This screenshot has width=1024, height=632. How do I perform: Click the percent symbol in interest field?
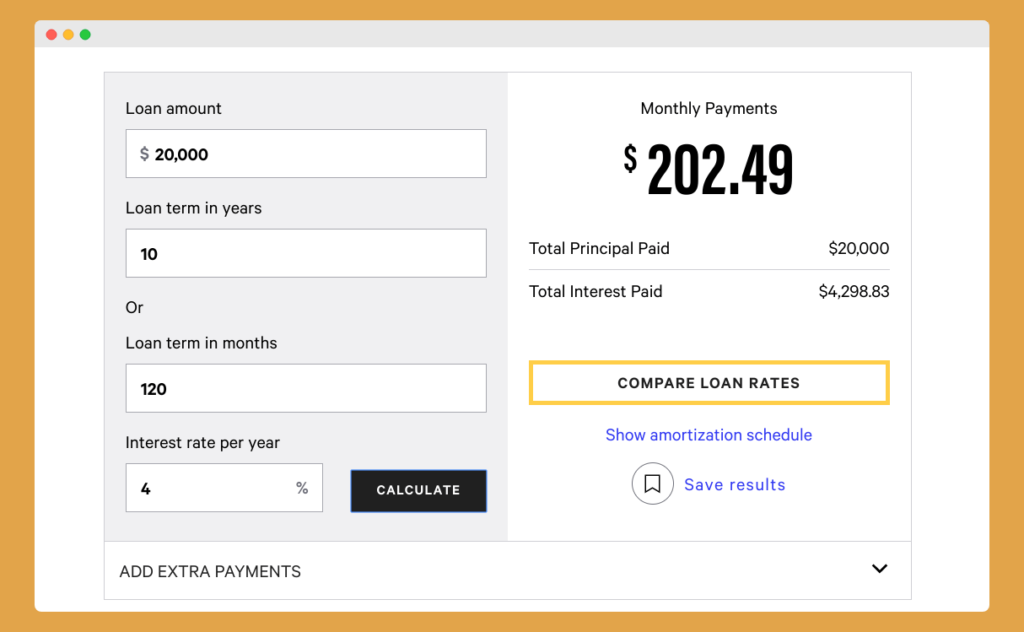click(x=302, y=488)
